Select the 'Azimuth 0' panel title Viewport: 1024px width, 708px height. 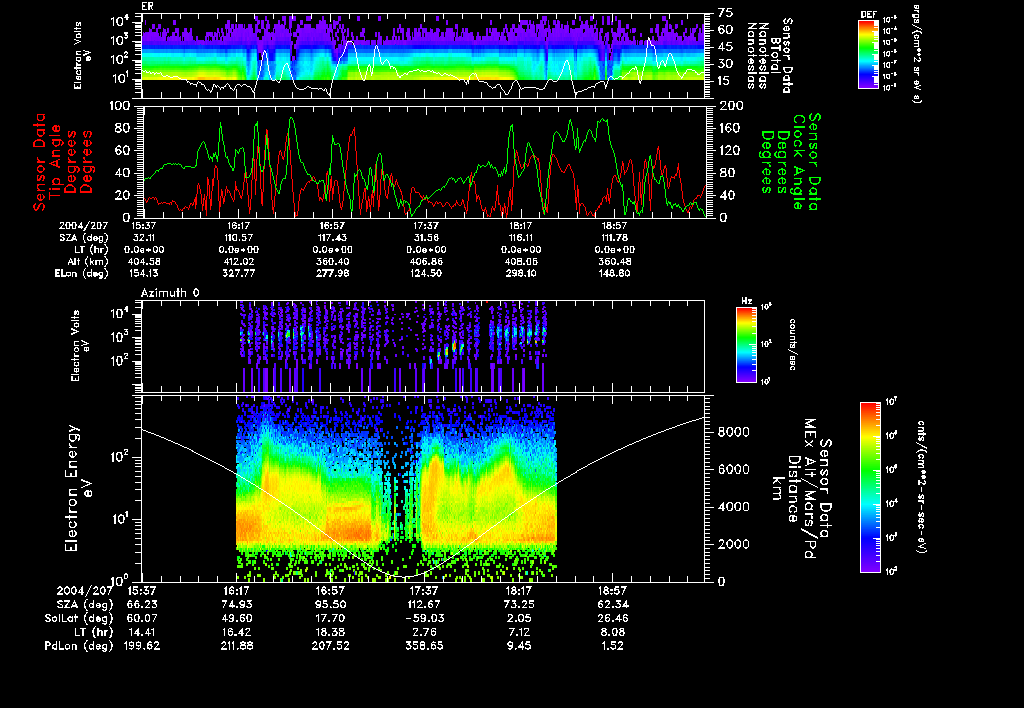[x=170, y=293]
